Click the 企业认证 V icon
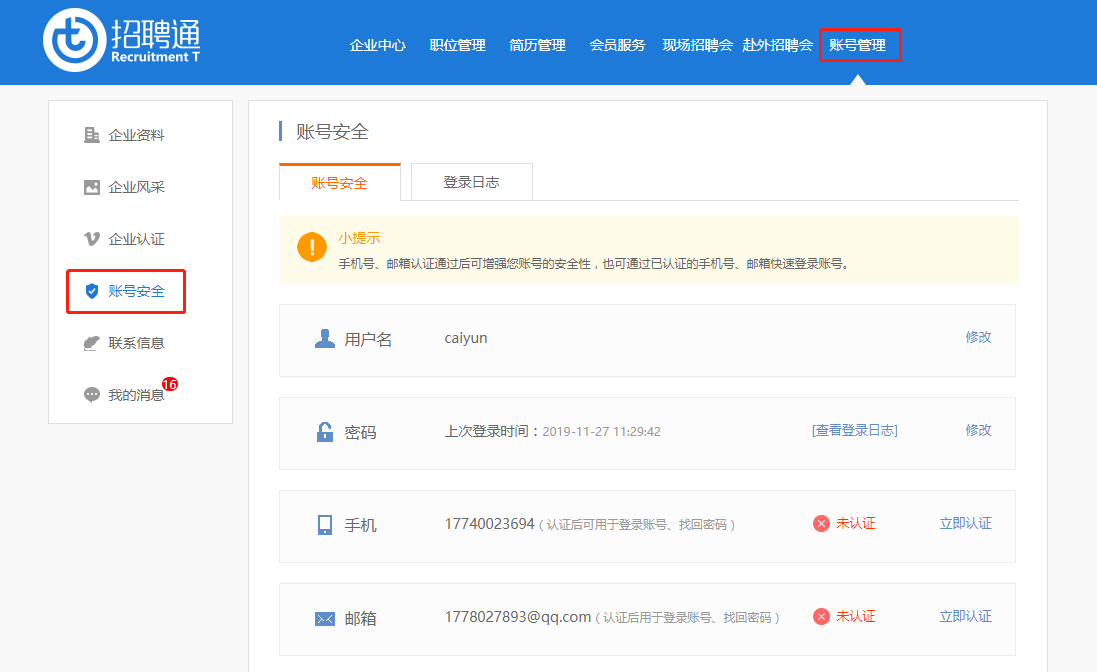Image resolution: width=1097 pixels, height=672 pixels. 92,239
